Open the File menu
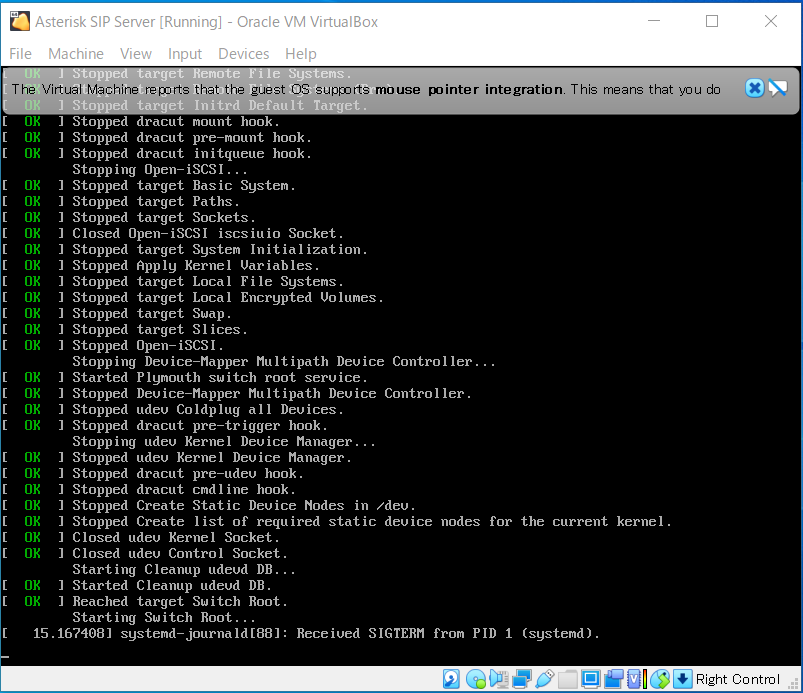803x693 pixels. coord(20,54)
